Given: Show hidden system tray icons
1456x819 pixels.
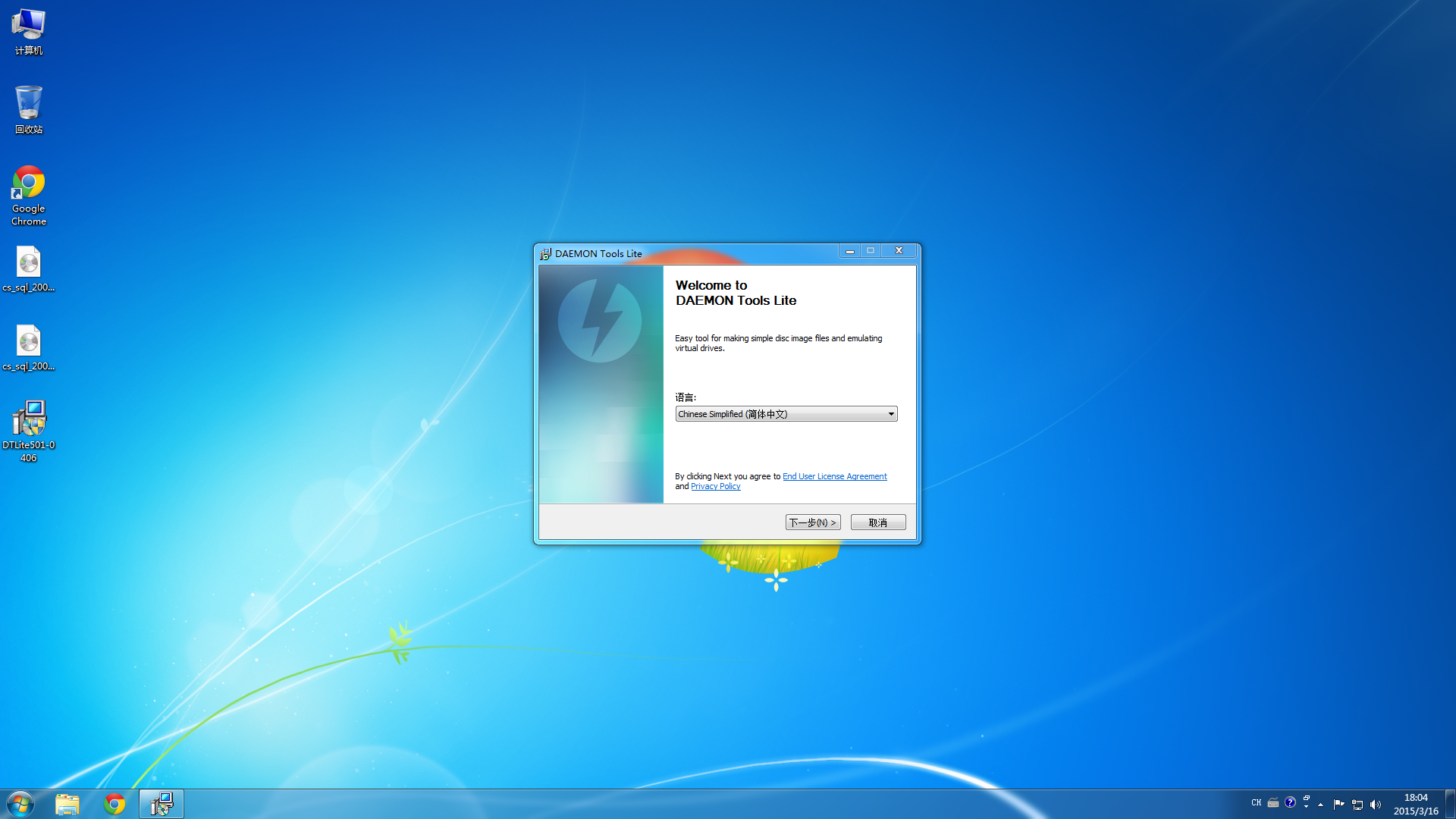Looking at the screenshot, I should tap(1321, 805).
